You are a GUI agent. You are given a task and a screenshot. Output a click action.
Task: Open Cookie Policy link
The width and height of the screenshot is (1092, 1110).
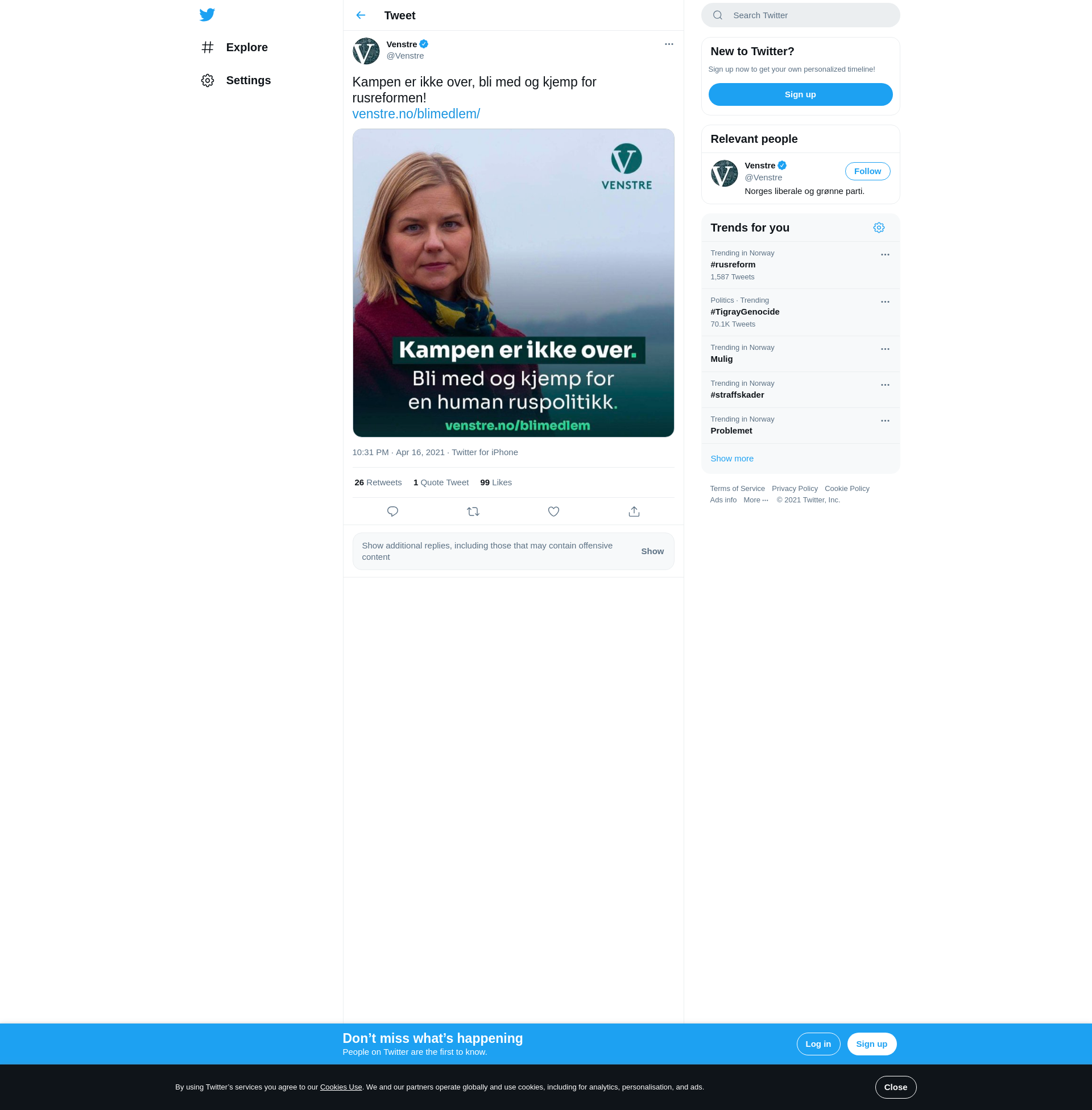pos(846,488)
